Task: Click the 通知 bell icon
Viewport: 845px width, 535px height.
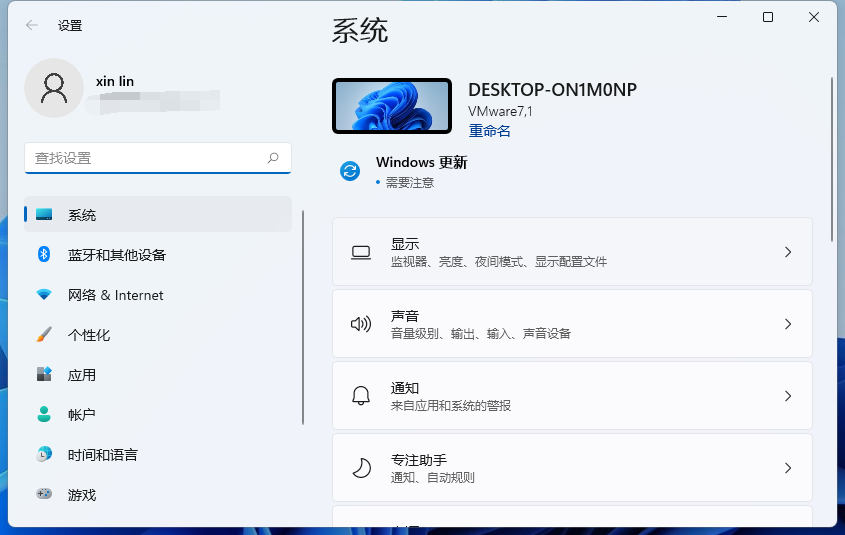Action: coord(361,396)
